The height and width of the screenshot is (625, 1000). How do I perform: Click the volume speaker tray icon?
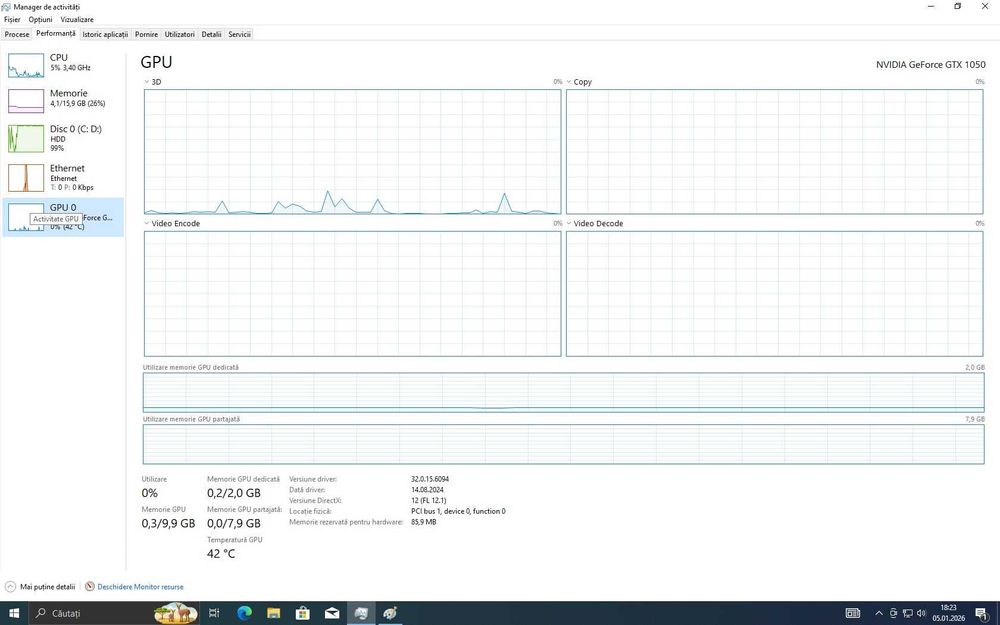click(921, 614)
